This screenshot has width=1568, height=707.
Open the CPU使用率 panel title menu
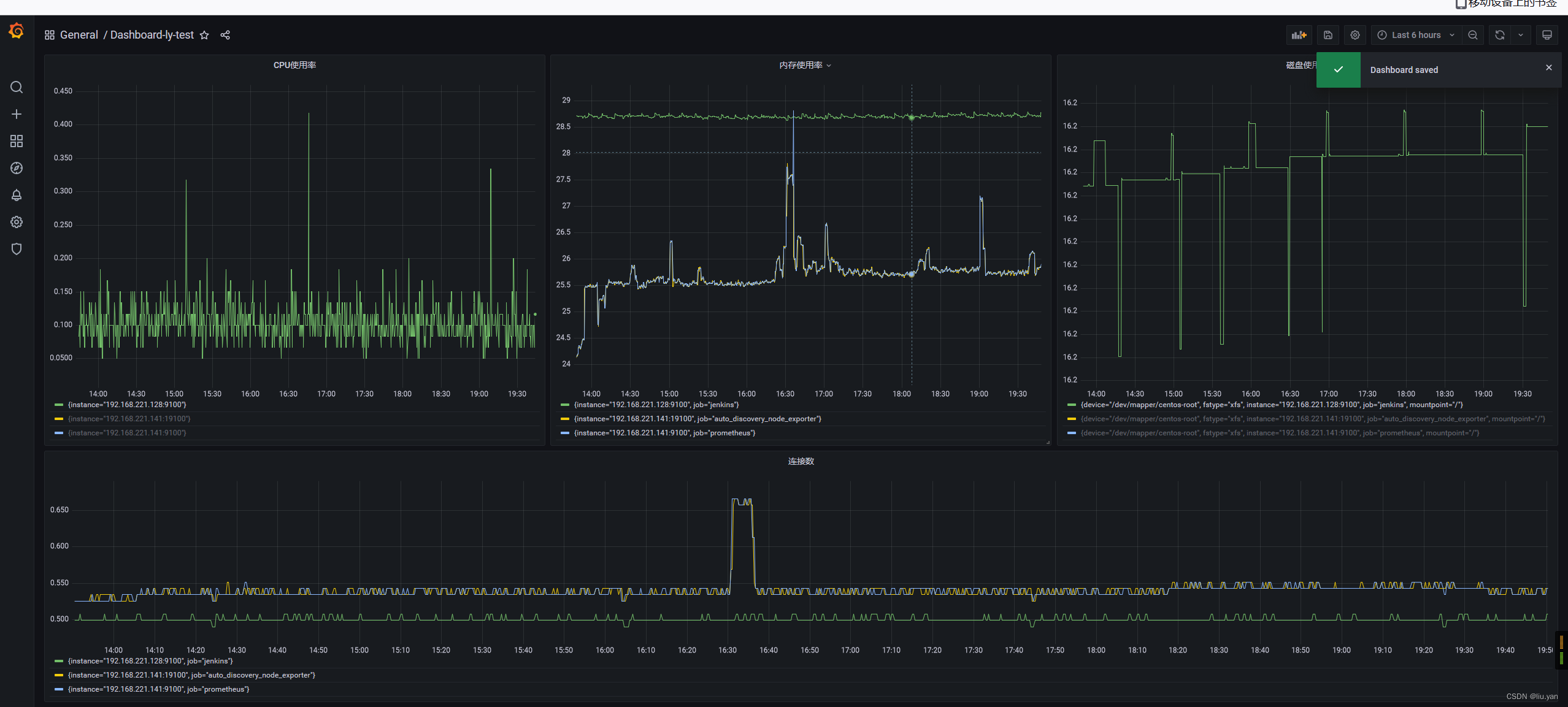tap(294, 65)
